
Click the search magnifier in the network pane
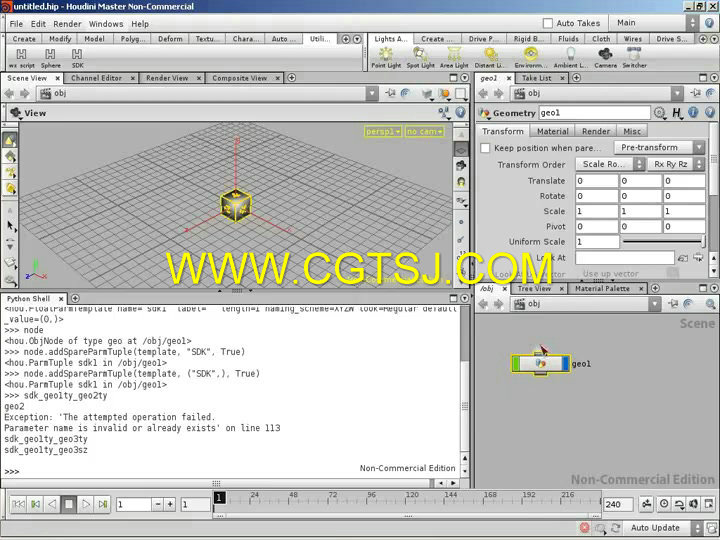710,304
